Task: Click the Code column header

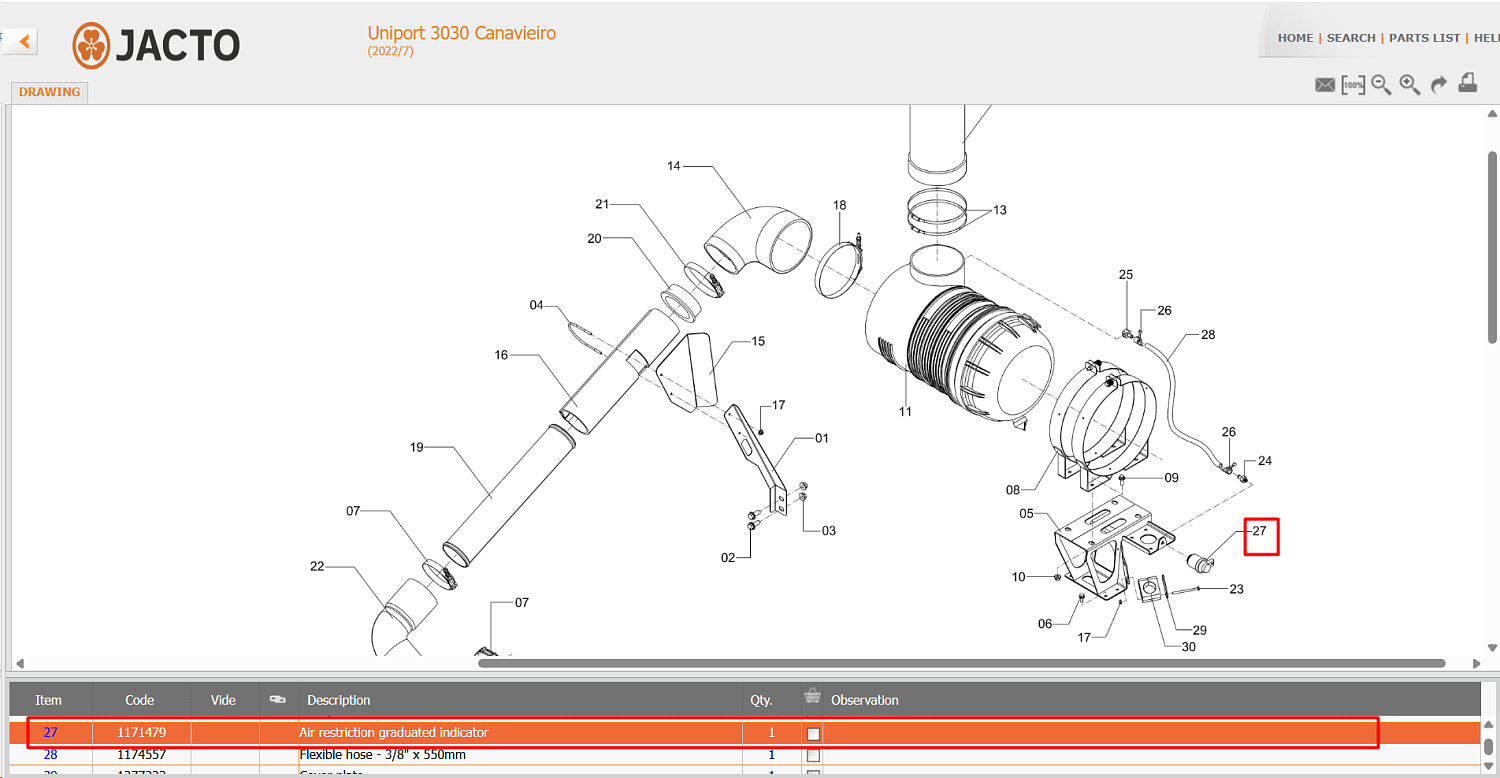Action: pyautogui.click(x=139, y=700)
